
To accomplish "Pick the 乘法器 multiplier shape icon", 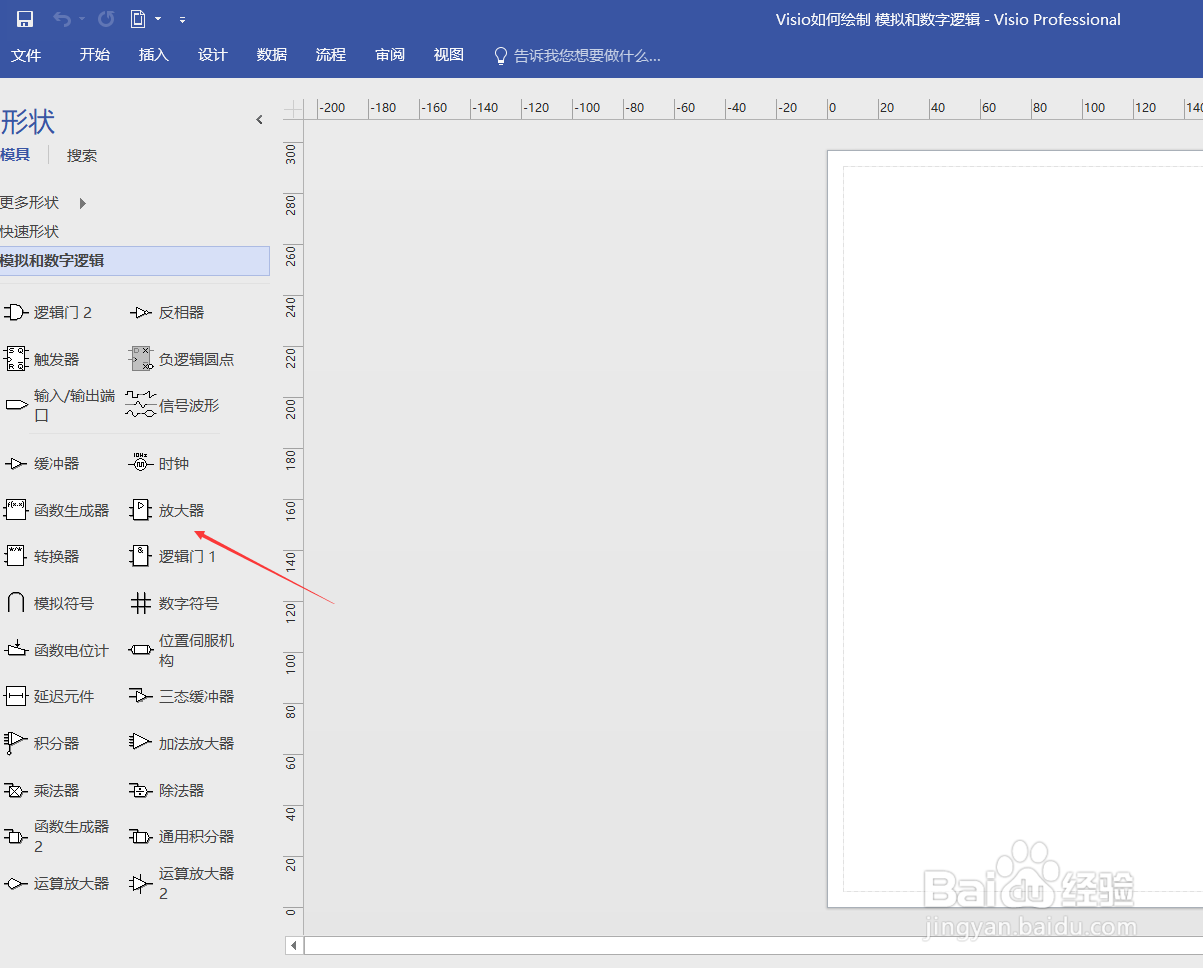I will [16, 790].
